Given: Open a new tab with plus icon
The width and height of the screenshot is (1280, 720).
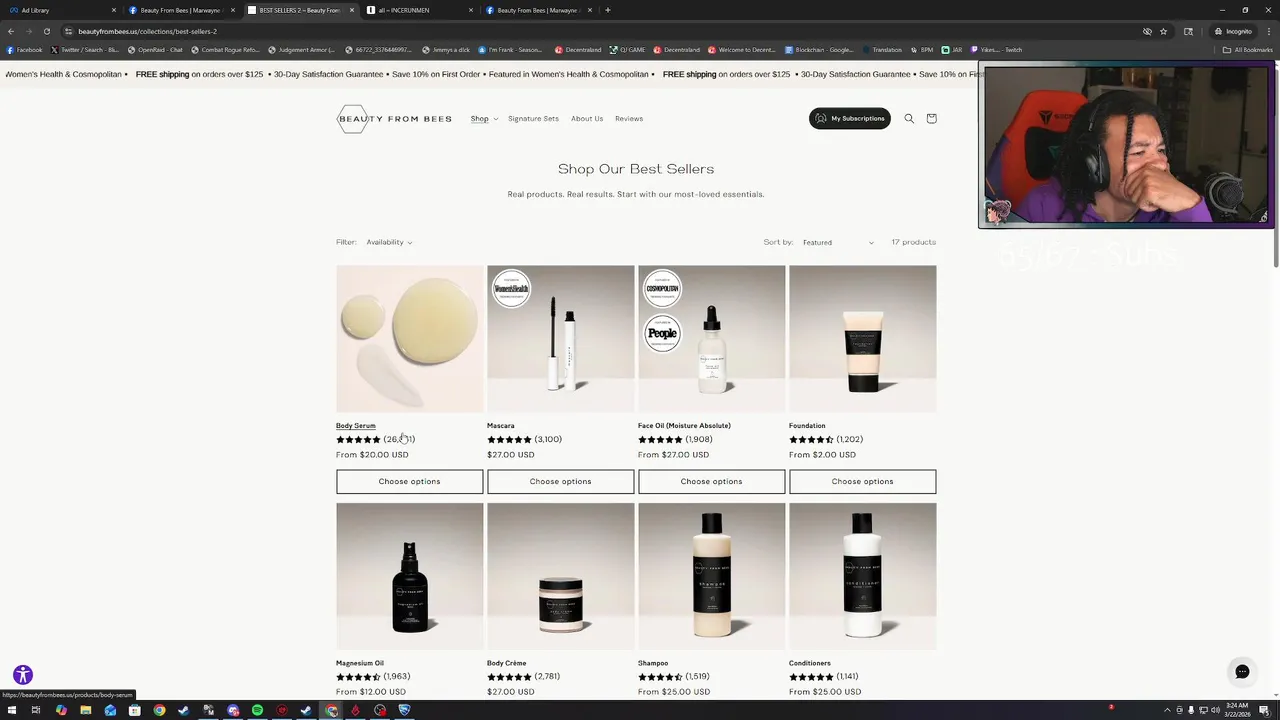Looking at the screenshot, I should [x=608, y=10].
